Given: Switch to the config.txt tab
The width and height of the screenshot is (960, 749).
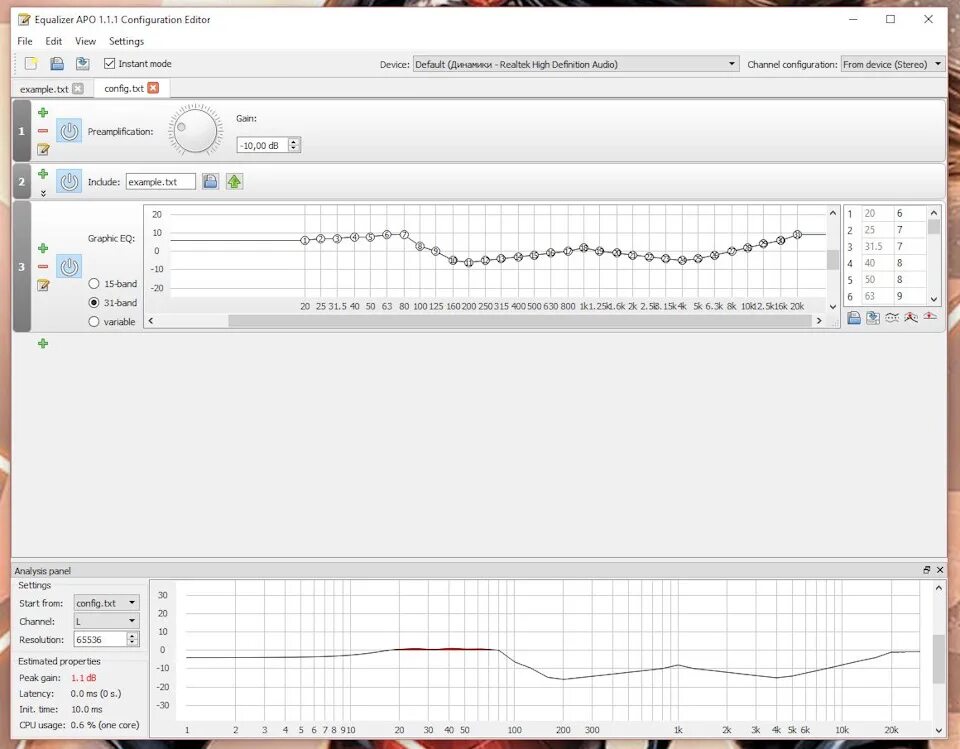Looking at the screenshot, I should pyautogui.click(x=124, y=88).
